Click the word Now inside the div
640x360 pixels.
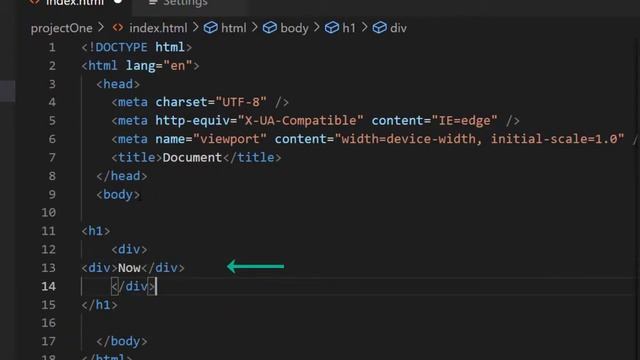129,268
